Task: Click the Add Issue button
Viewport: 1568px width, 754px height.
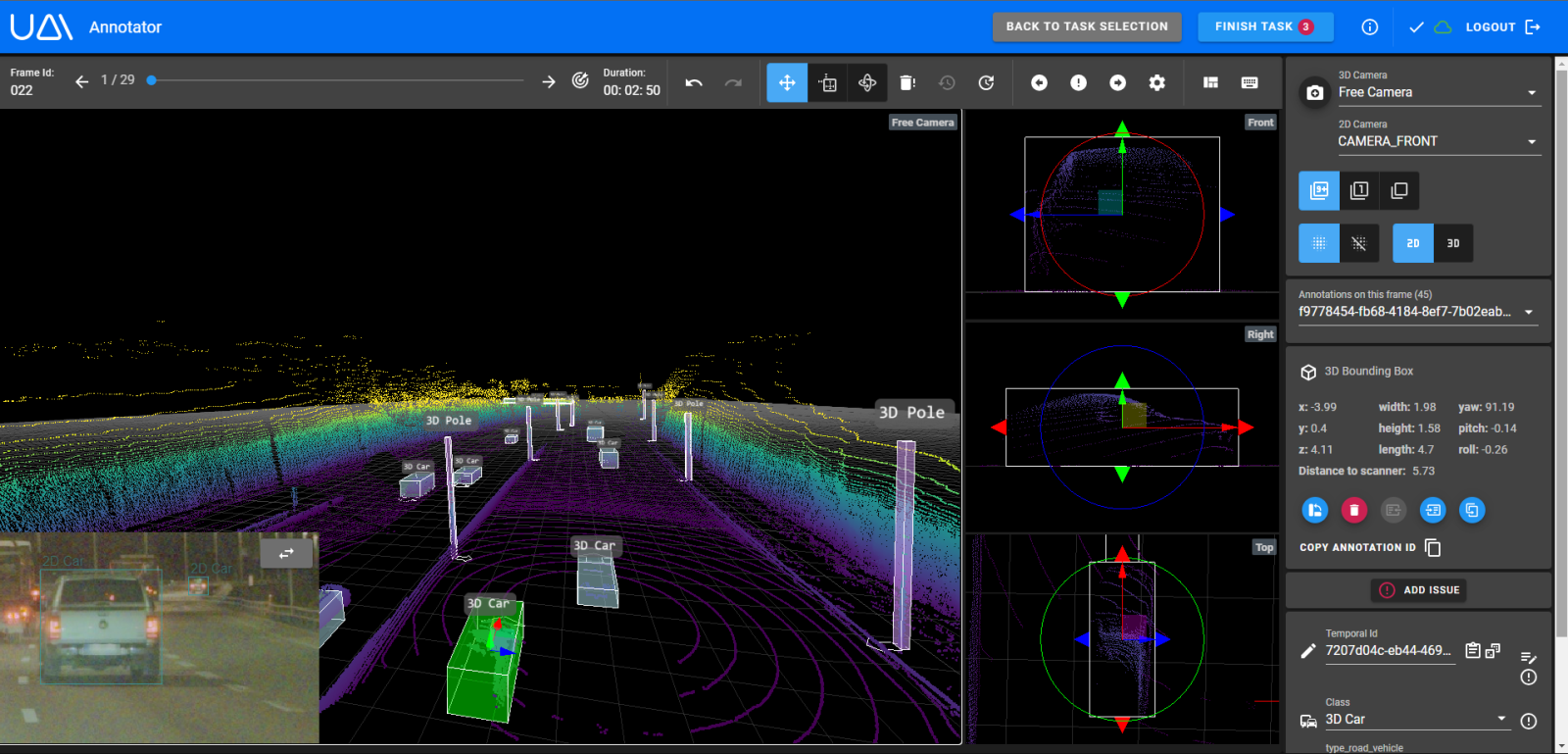Action: tap(1419, 590)
